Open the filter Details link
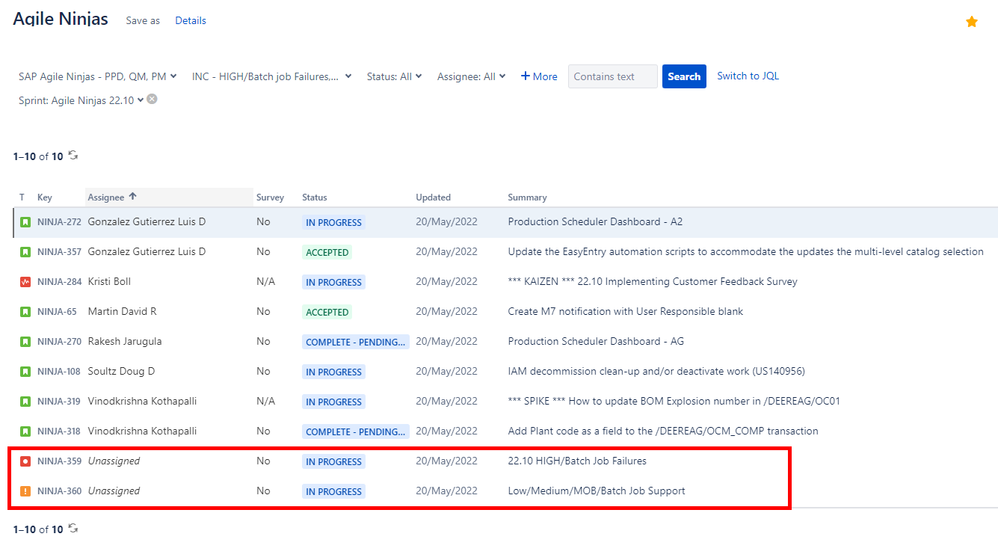 coord(190,20)
